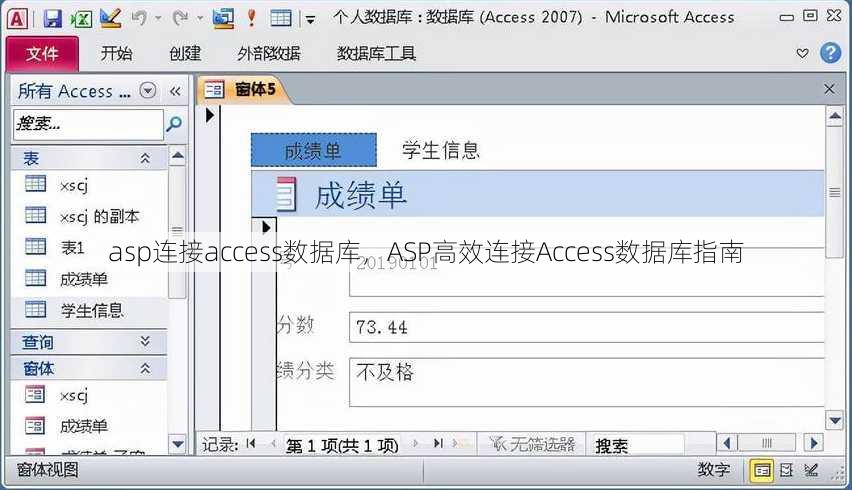Open the 文件 file menu
The image size is (852, 490).
click(x=42, y=53)
